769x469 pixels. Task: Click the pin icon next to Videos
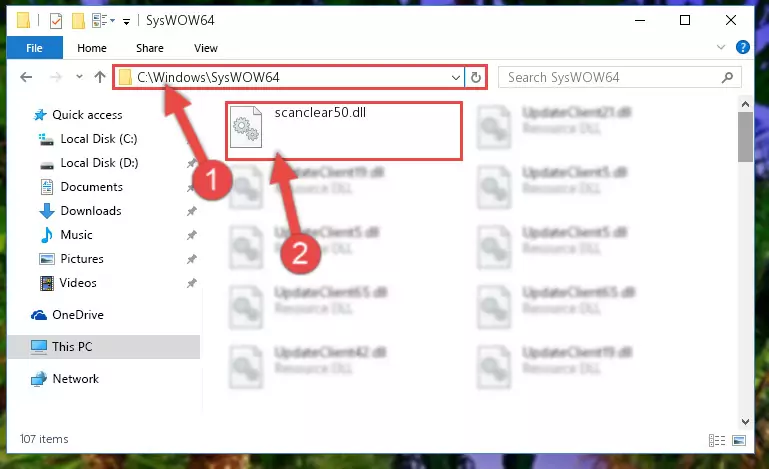point(191,283)
